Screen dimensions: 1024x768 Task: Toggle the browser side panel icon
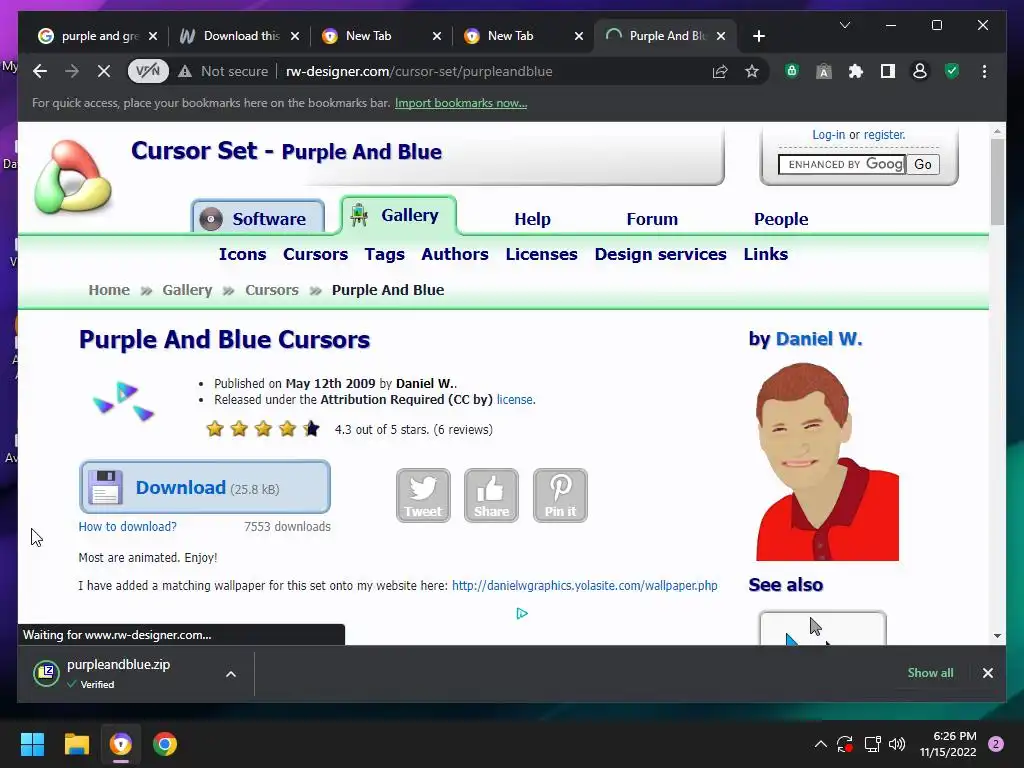[x=888, y=71]
